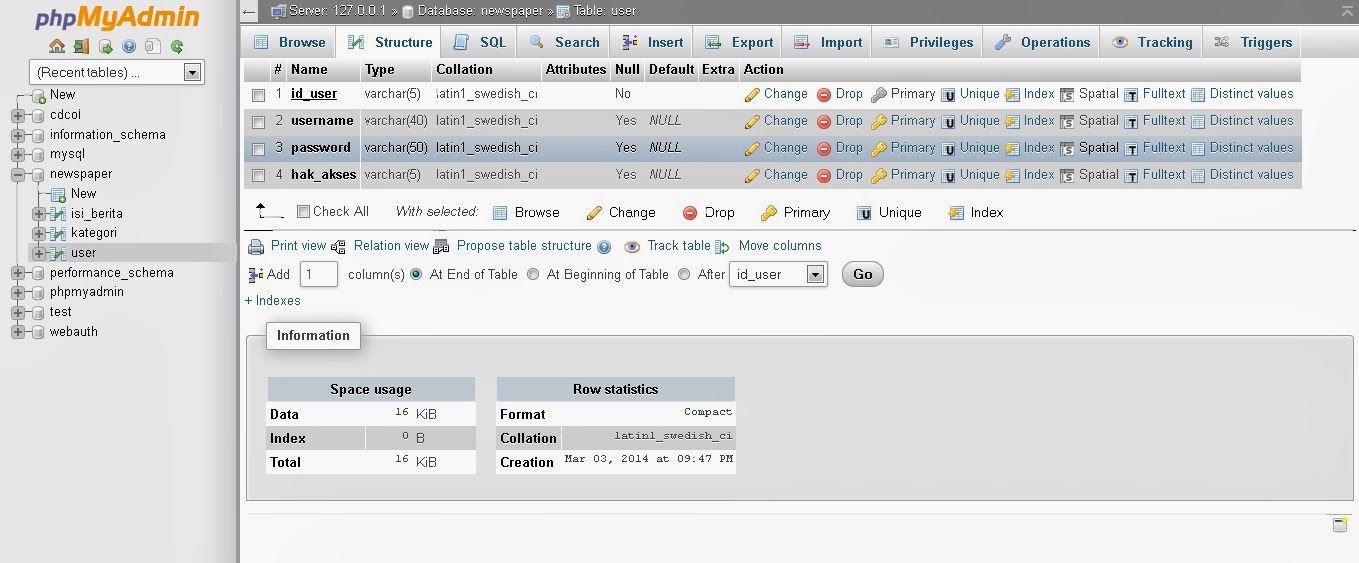Select the After column radio button
Screen dimensions: 1359x563
pos(684,274)
